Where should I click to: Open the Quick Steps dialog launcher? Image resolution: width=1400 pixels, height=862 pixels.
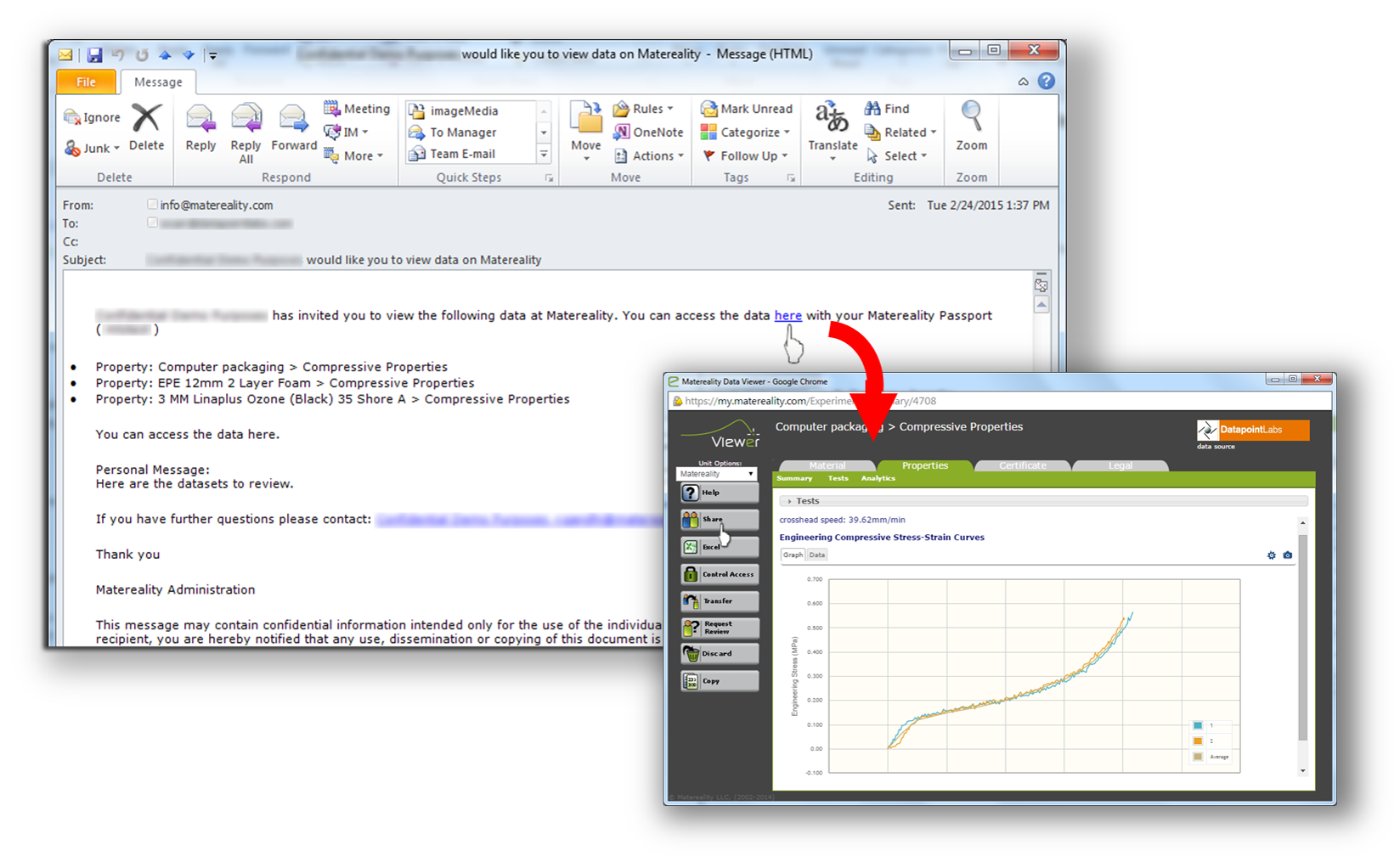coord(549,178)
